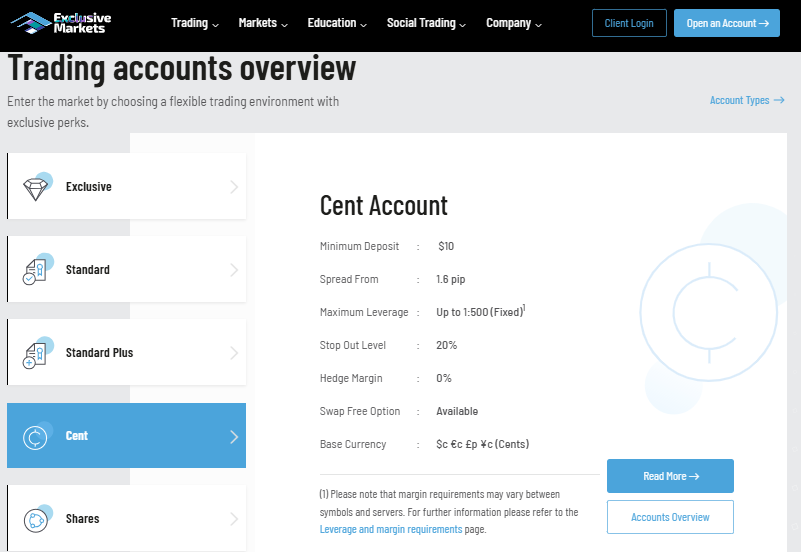The width and height of the screenshot is (801, 552).
Task: Click the chevron on Standard row
Action: (x=234, y=270)
